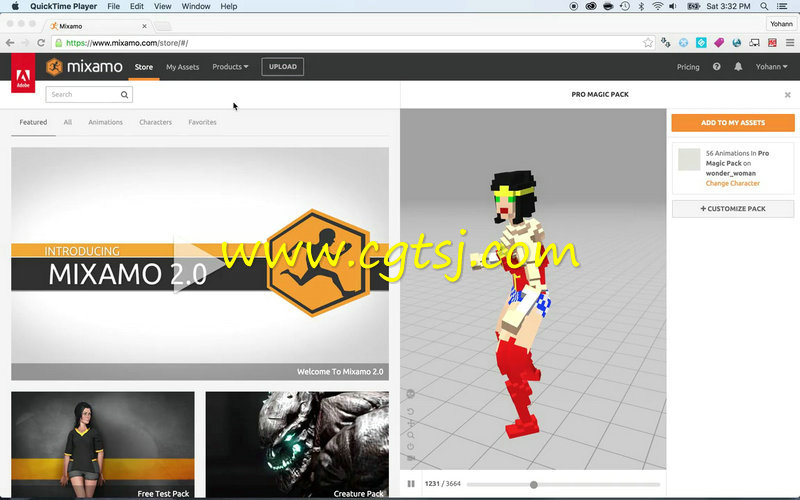
Task: Go to the My Assets tab
Action: point(182,67)
